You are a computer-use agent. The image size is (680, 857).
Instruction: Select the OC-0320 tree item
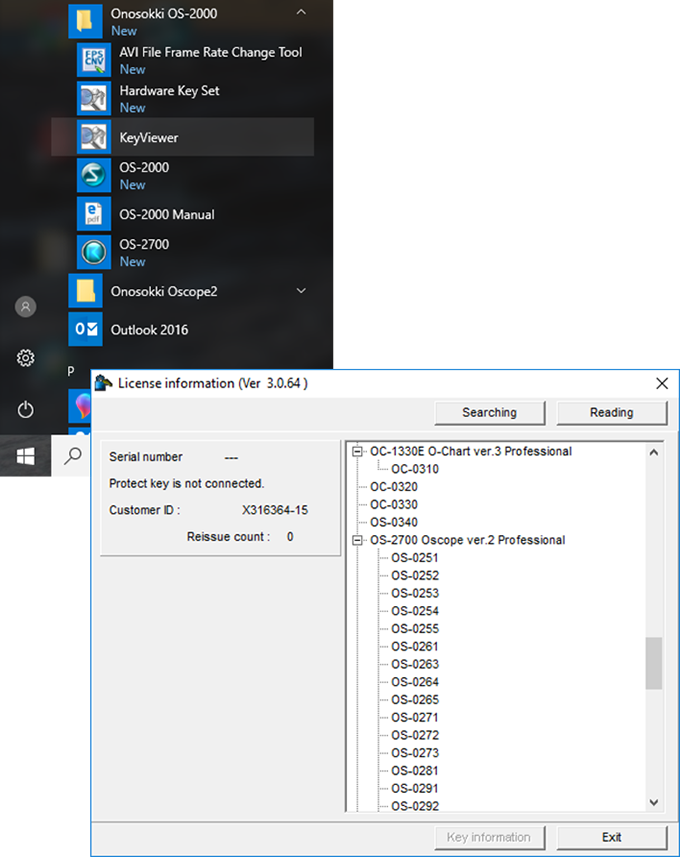click(x=394, y=487)
